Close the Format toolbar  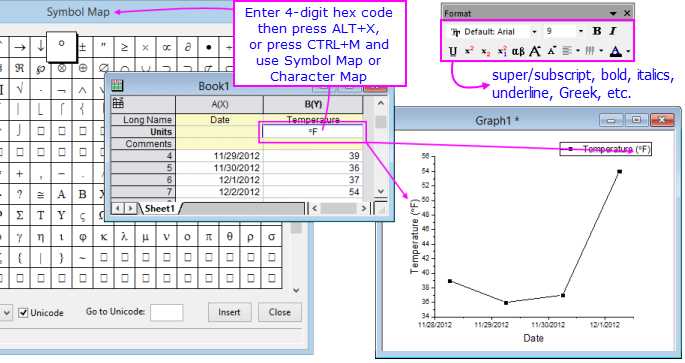pyautogui.click(x=627, y=13)
